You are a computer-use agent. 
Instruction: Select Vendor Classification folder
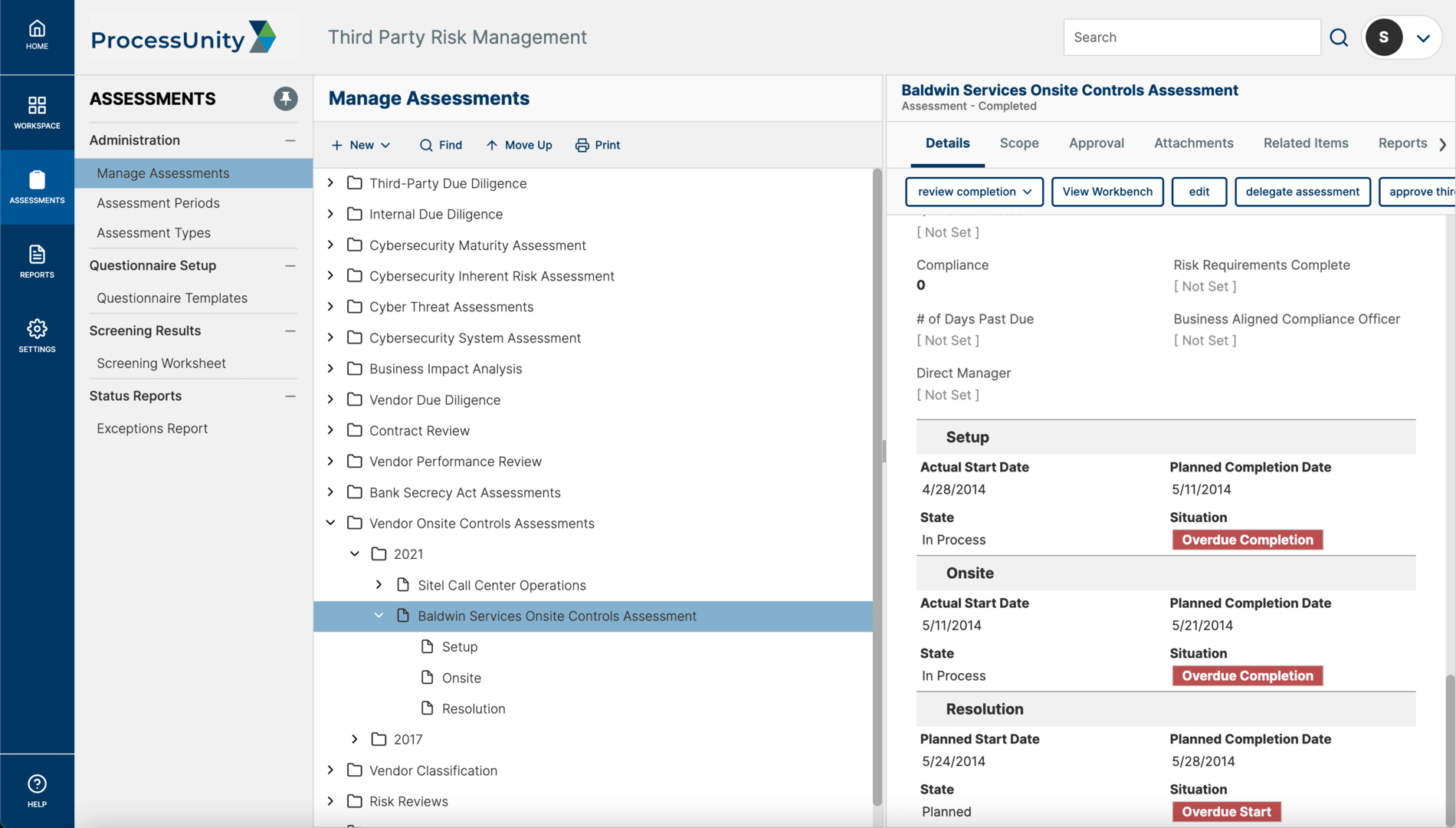point(433,770)
